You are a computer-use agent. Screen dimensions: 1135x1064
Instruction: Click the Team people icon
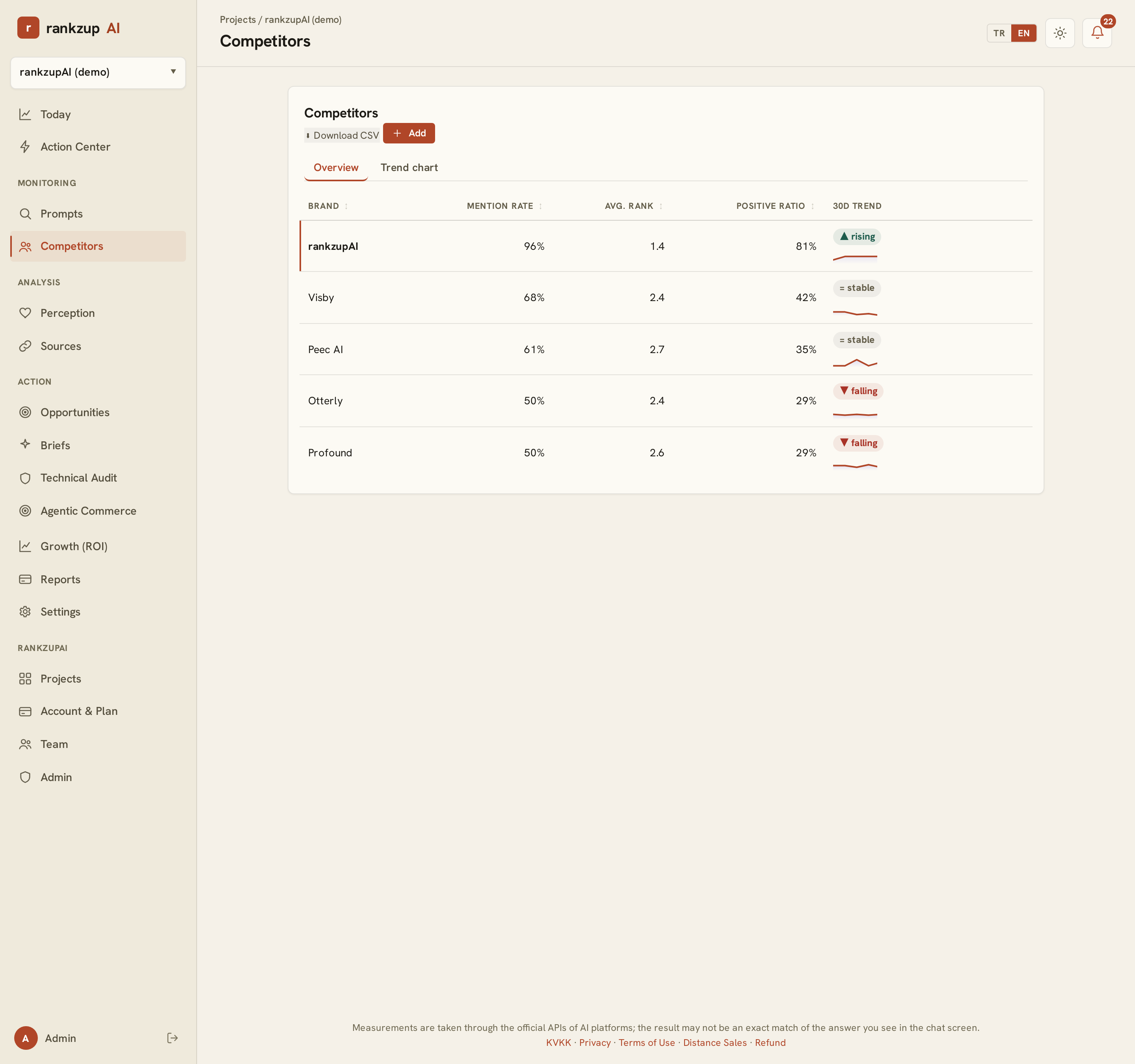point(25,744)
